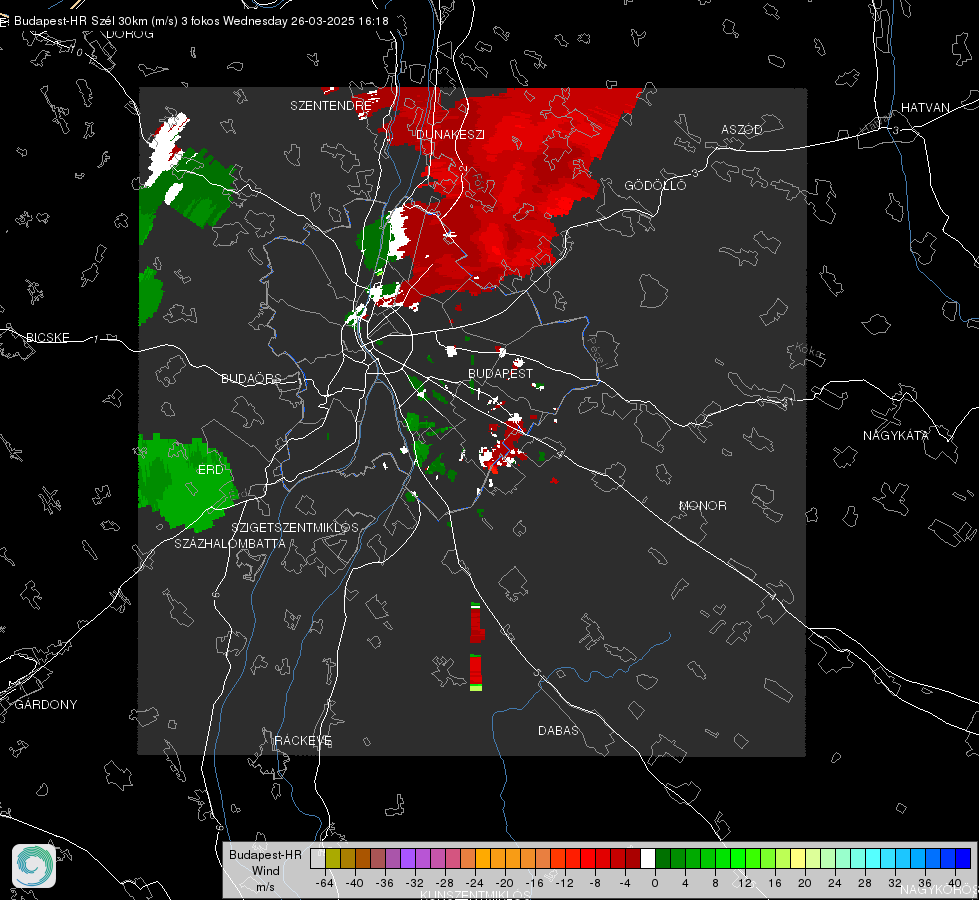Click the GÖDÖLLO city label
979x900 pixels.
[655, 185]
